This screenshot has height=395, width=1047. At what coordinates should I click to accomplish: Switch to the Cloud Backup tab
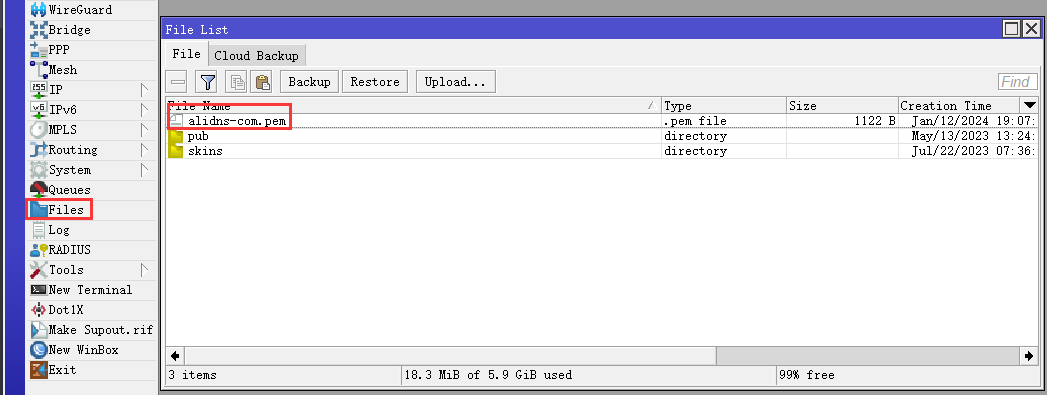coord(256,55)
